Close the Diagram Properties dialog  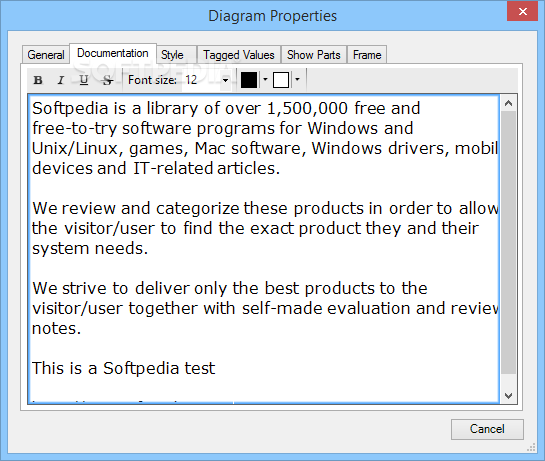click(x=522, y=11)
